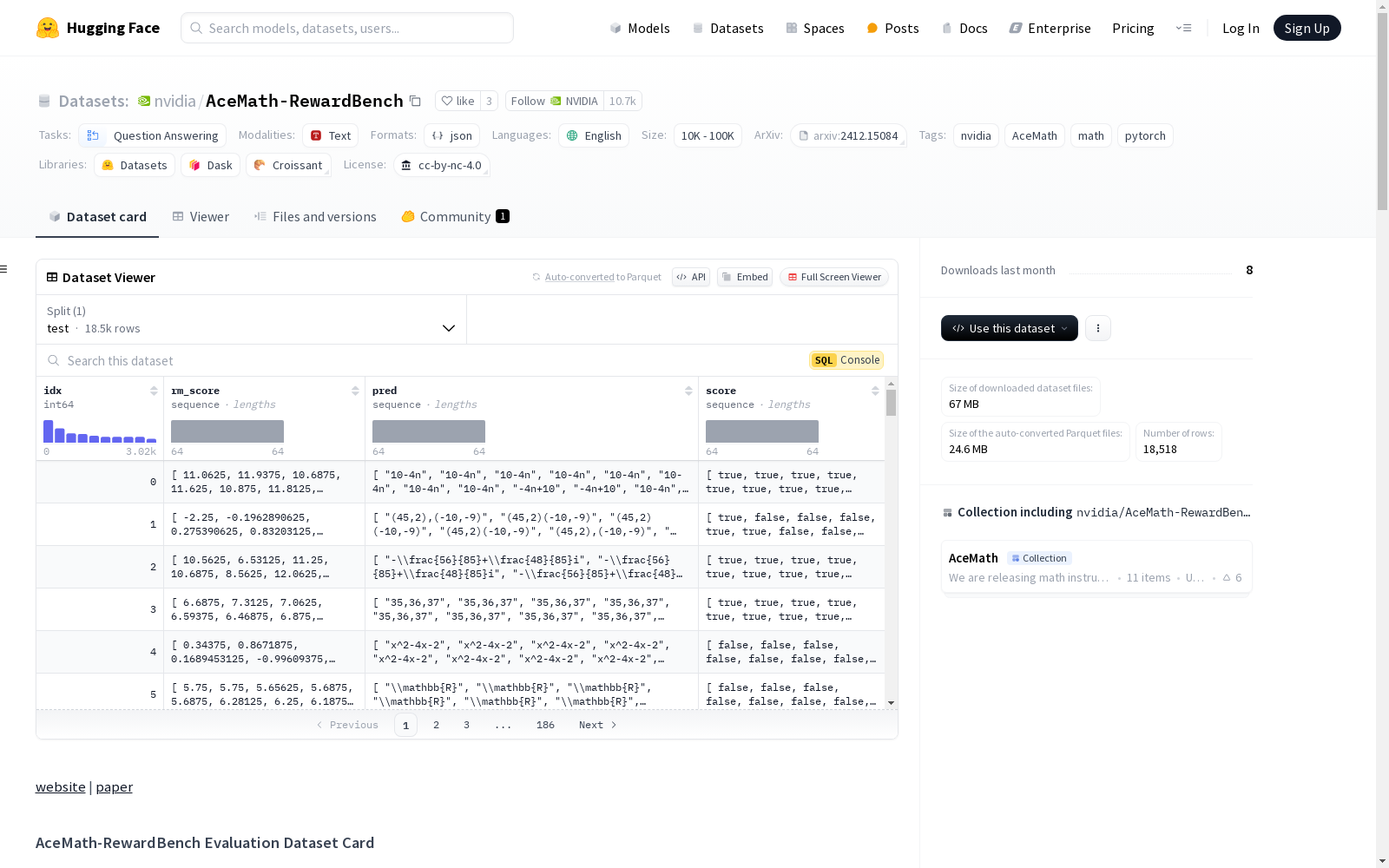The width and height of the screenshot is (1389, 868).
Task: Click the json format tag
Action: pyautogui.click(x=452, y=135)
